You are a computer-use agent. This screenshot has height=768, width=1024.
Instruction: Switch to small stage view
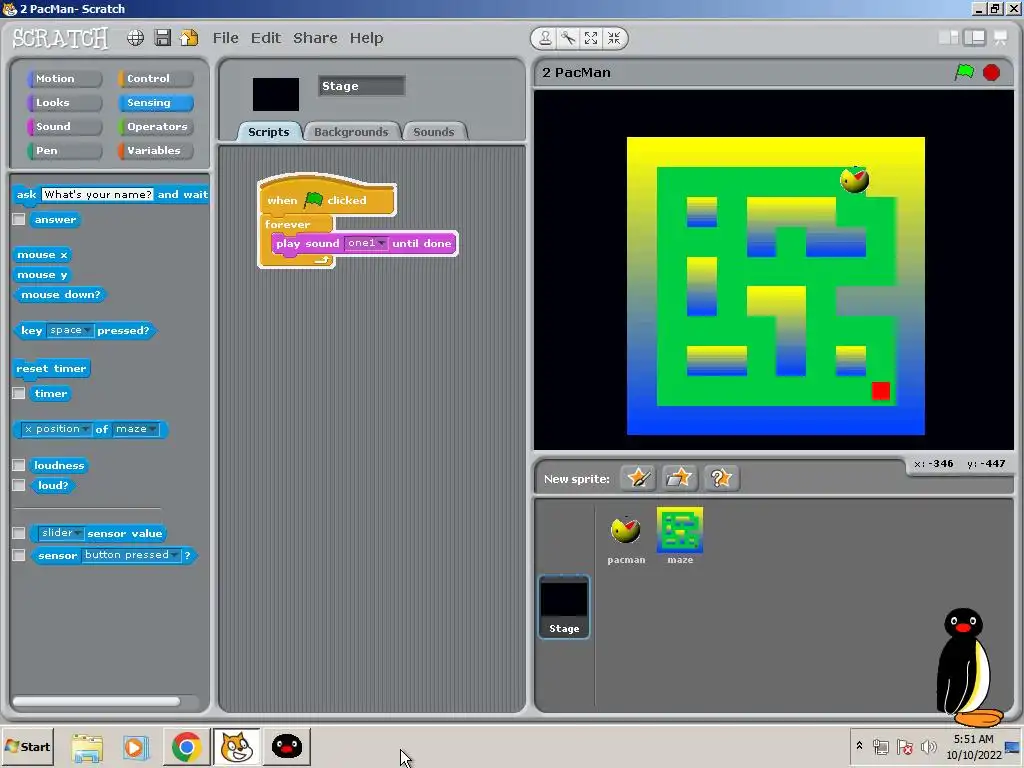[x=948, y=38]
